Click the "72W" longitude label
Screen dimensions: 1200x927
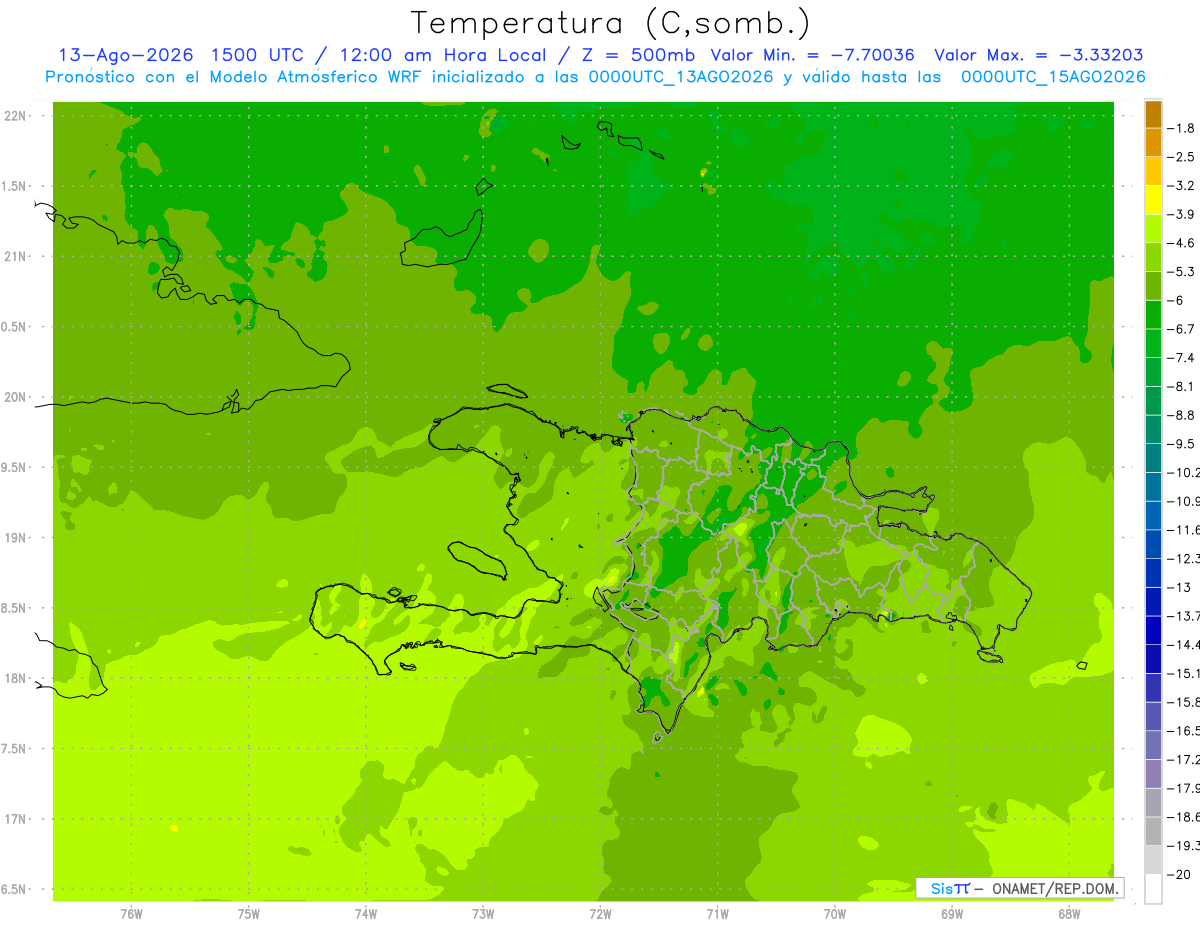(x=600, y=913)
